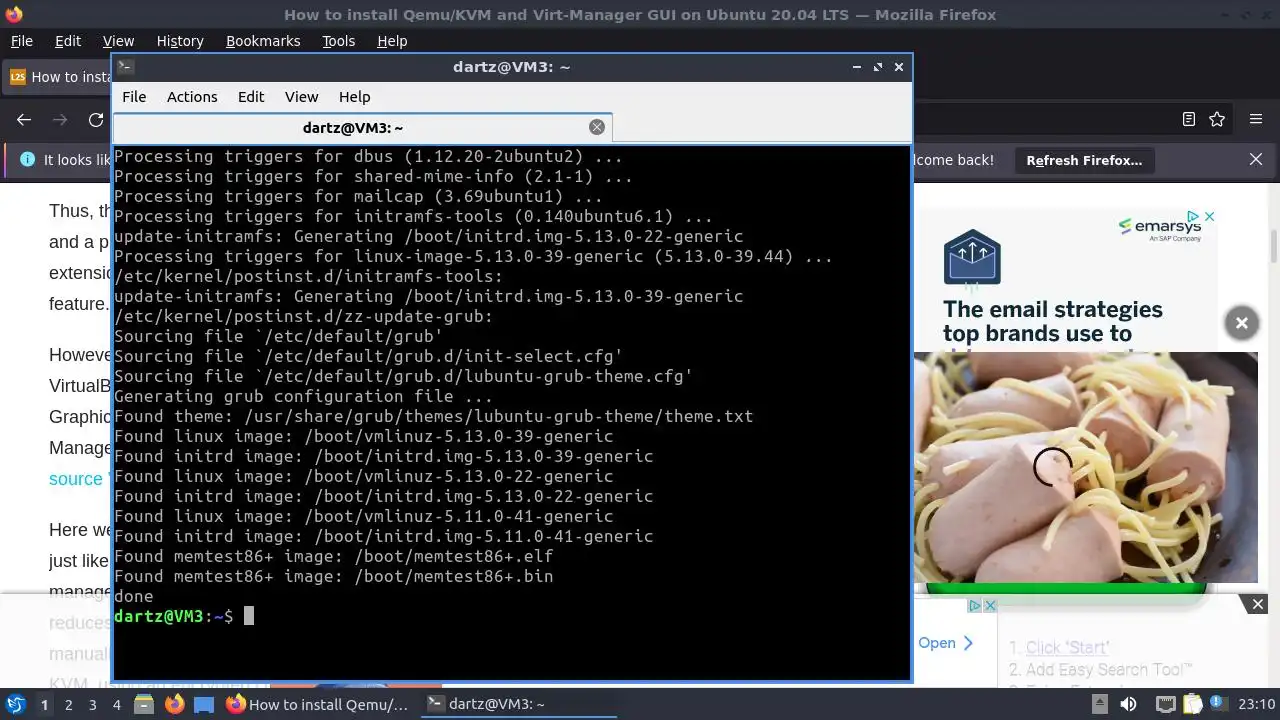The height and width of the screenshot is (720, 1280).
Task: Toggle Firefox reader view
Action: click(1189, 119)
